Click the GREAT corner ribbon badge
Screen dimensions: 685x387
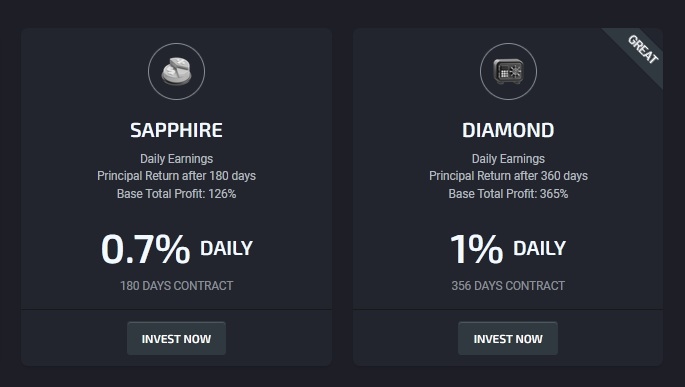(x=643, y=49)
